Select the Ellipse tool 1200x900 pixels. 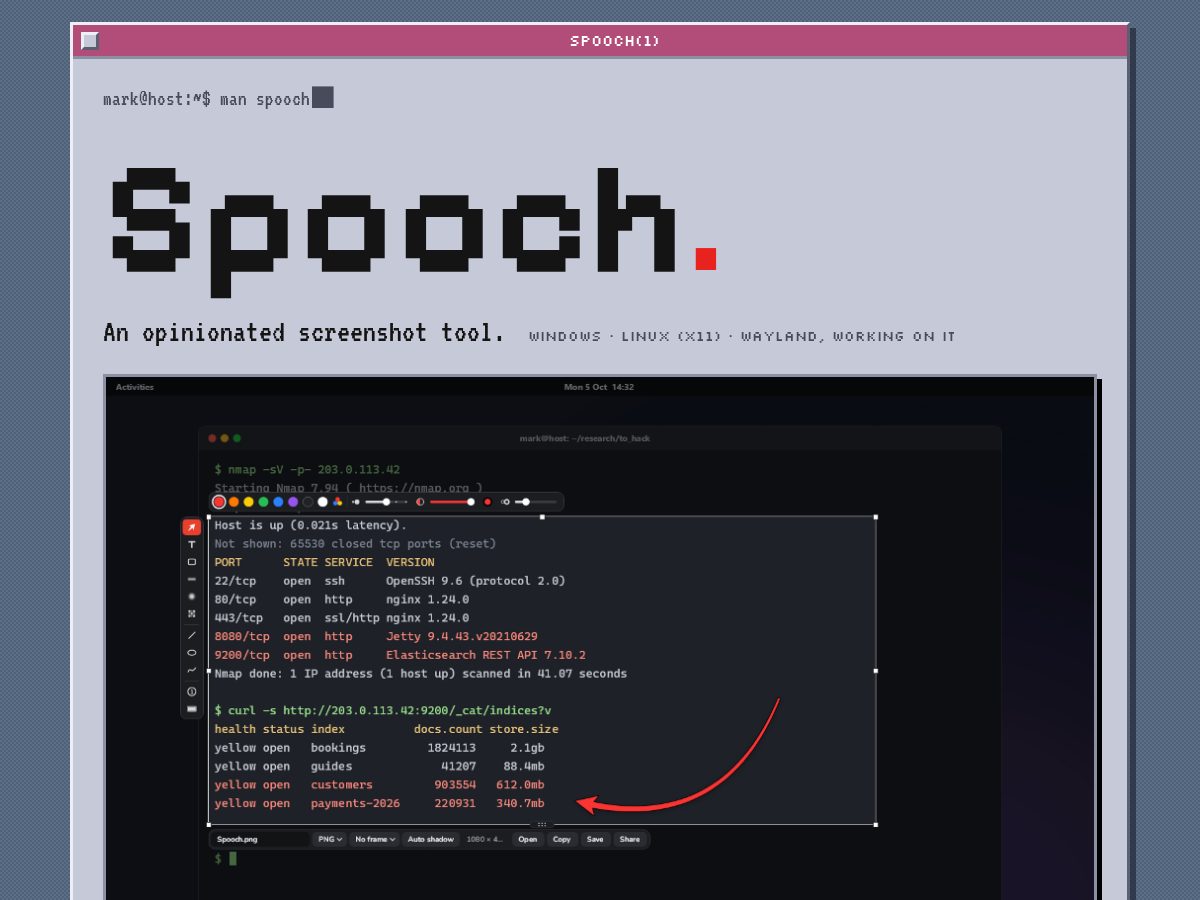point(192,652)
